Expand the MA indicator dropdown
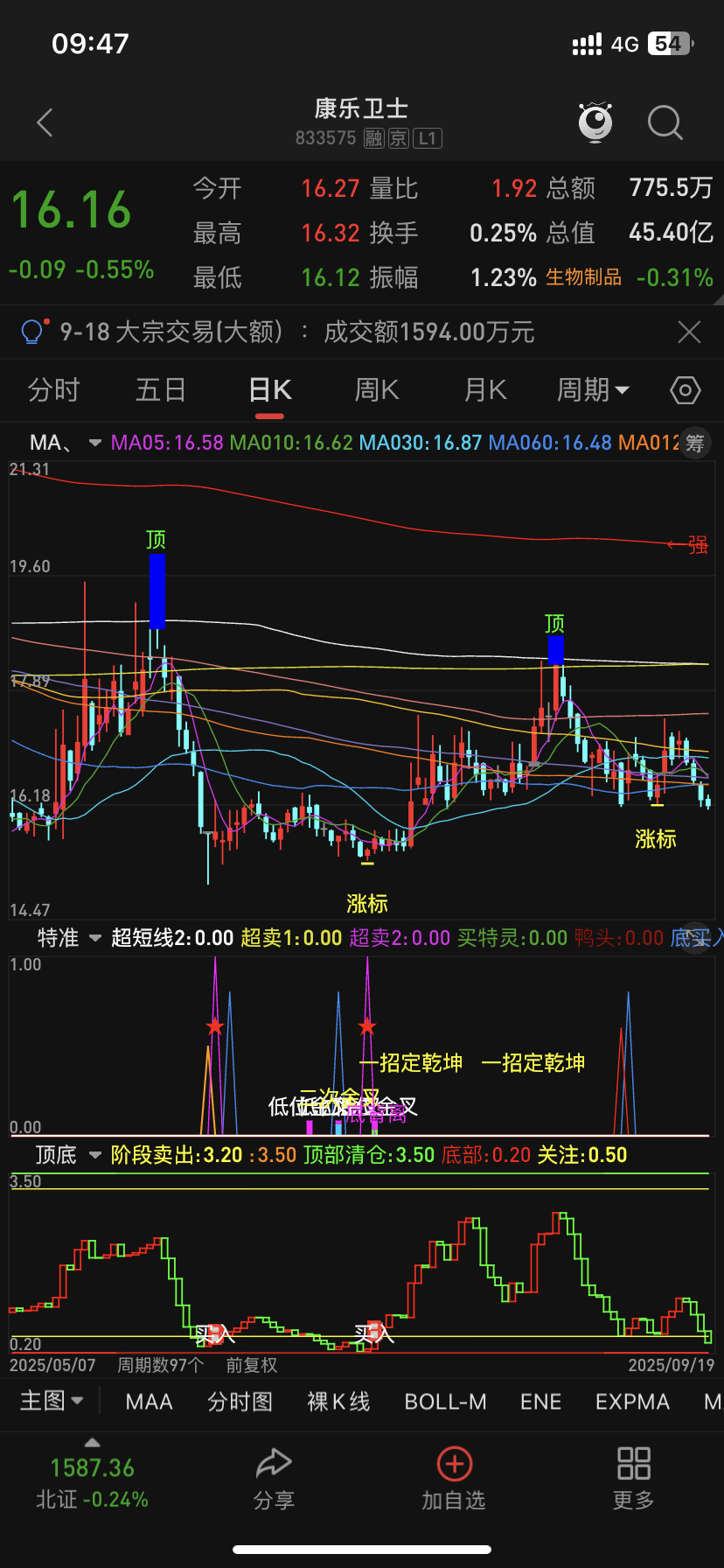The image size is (724, 1568). point(94,443)
